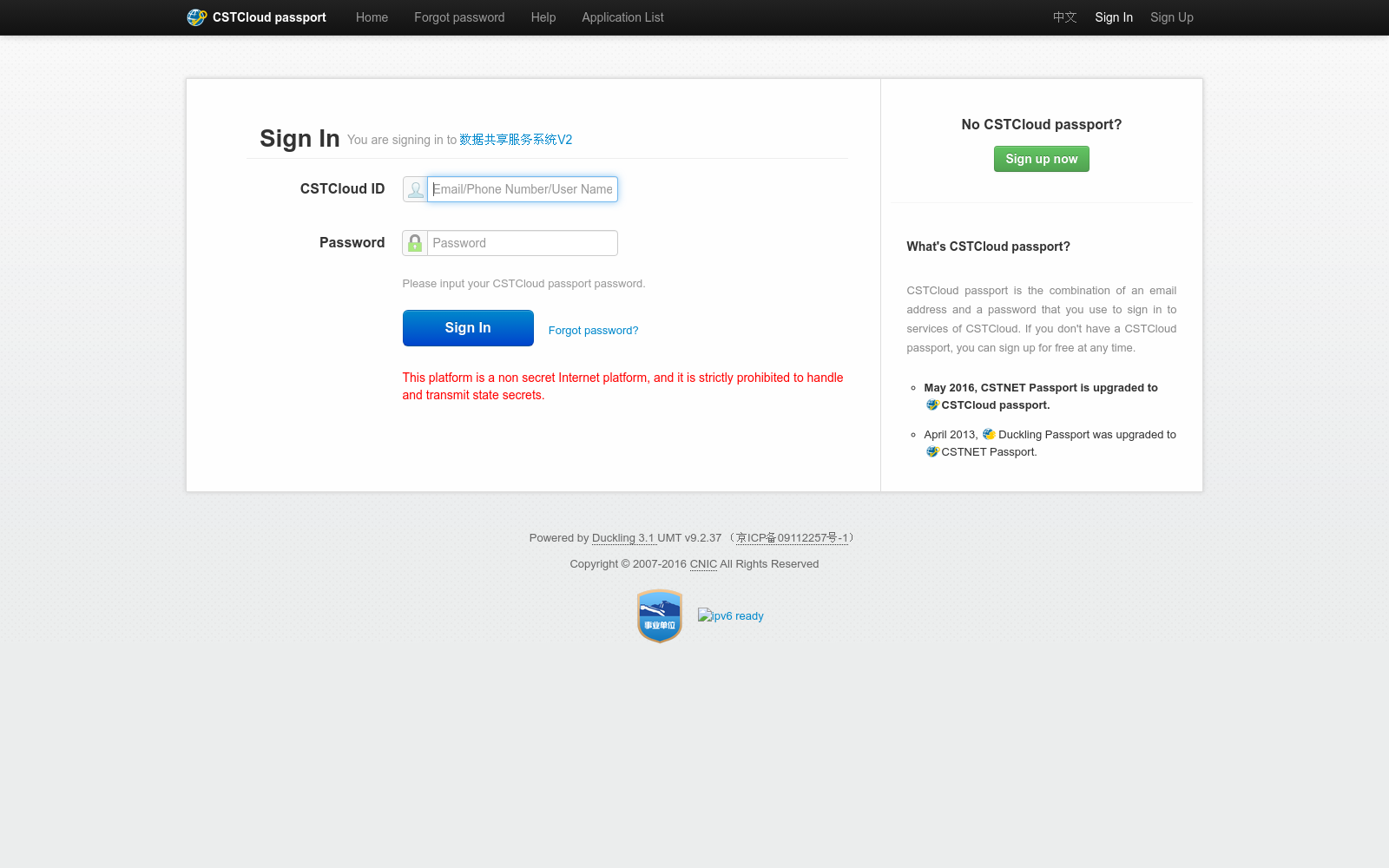Click the Duckling Passport icon in April 2013 line
This screenshot has width=1389, height=868.
pyautogui.click(x=989, y=434)
